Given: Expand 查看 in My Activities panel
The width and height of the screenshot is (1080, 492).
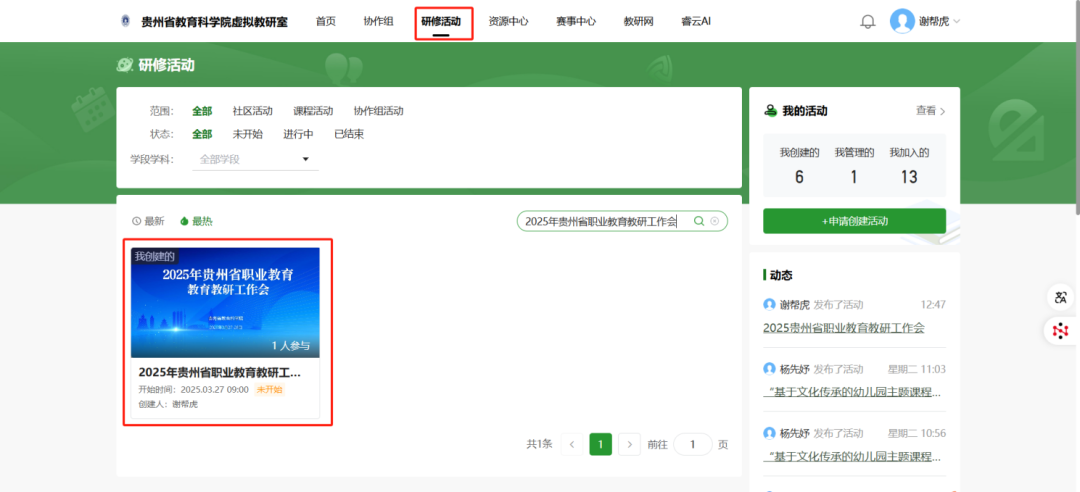Looking at the screenshot, I should coord(930,111).
